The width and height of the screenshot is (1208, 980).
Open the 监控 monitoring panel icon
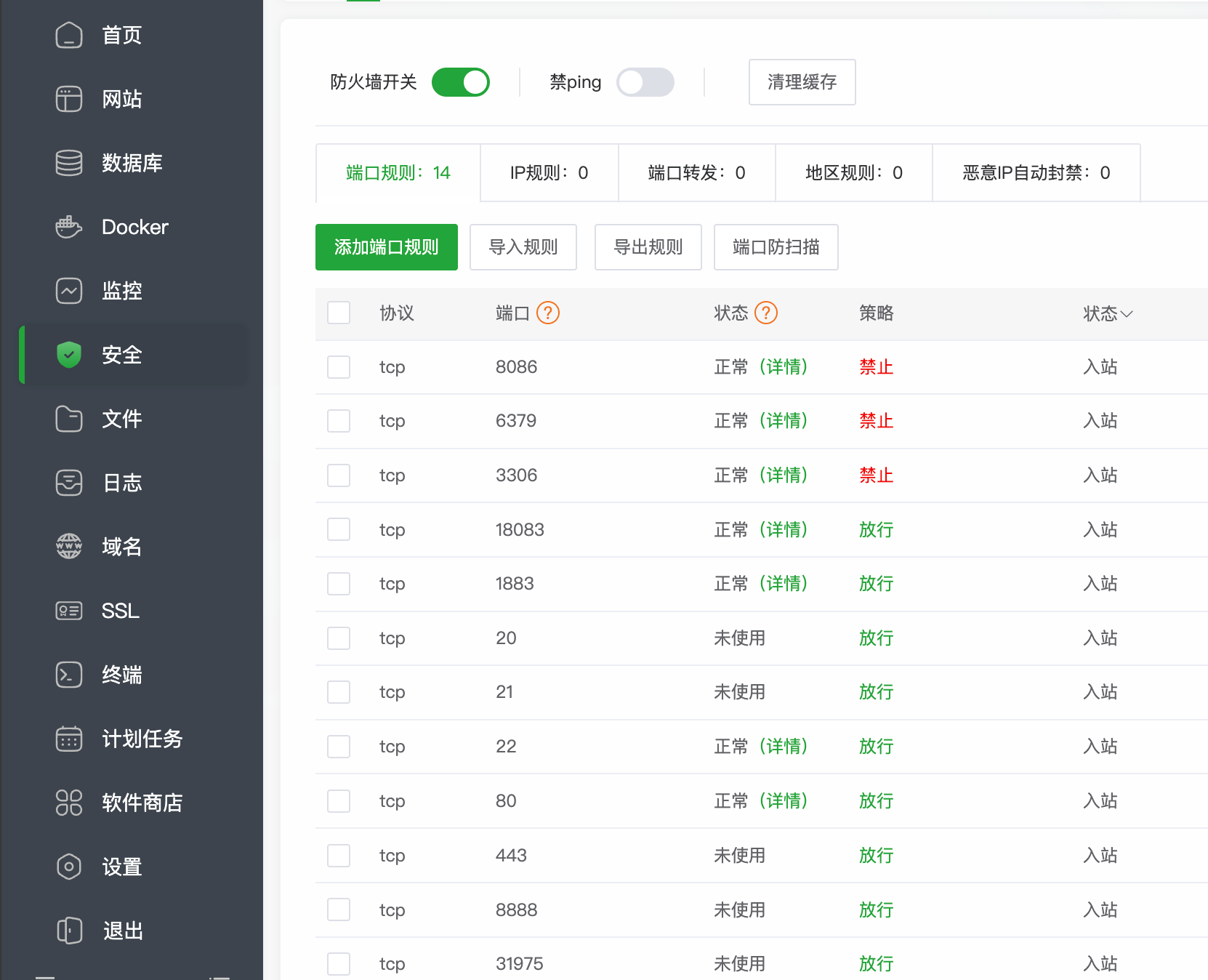coord(69,291)
